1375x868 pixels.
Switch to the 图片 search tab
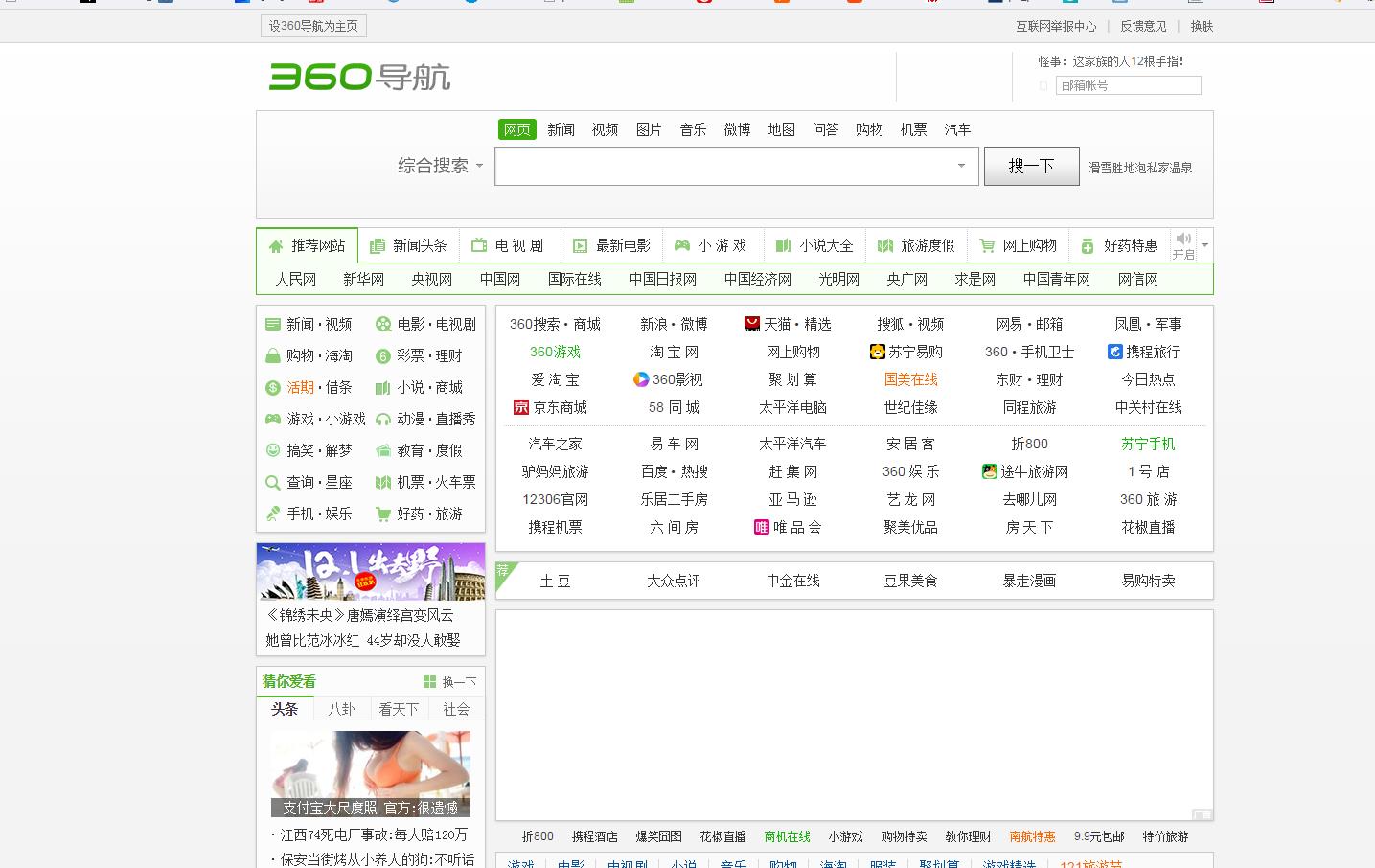tap(649, 128)
